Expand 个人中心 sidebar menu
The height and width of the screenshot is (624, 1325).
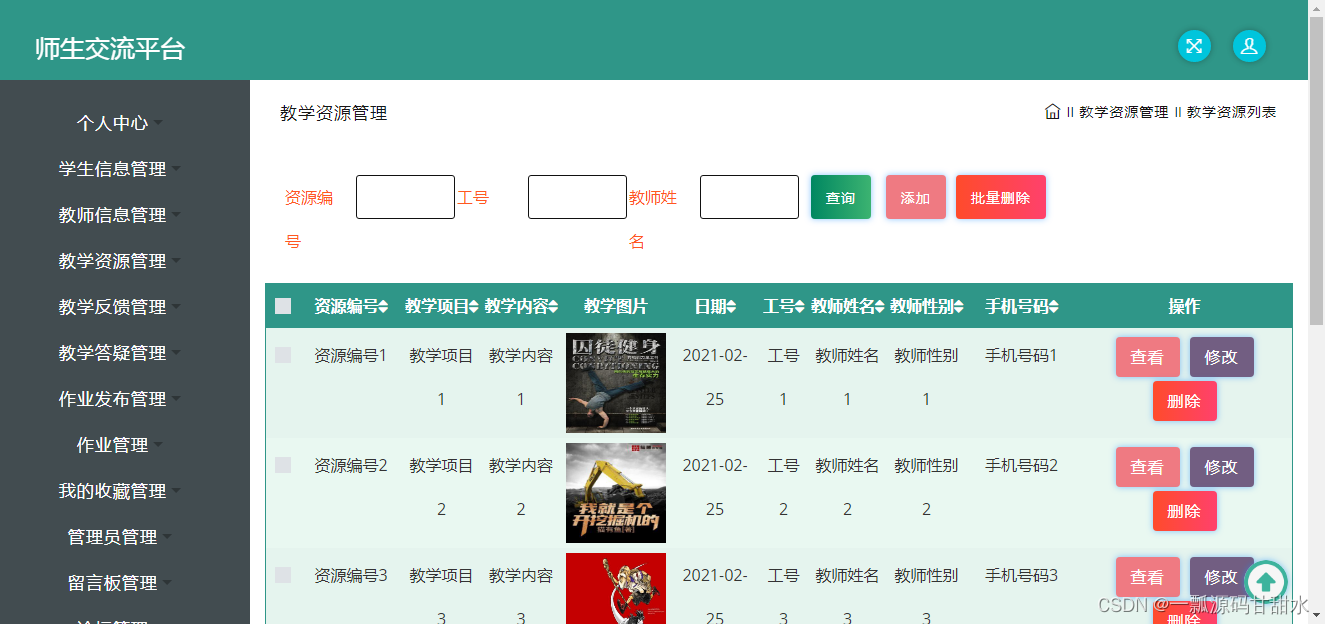[120, 123]
